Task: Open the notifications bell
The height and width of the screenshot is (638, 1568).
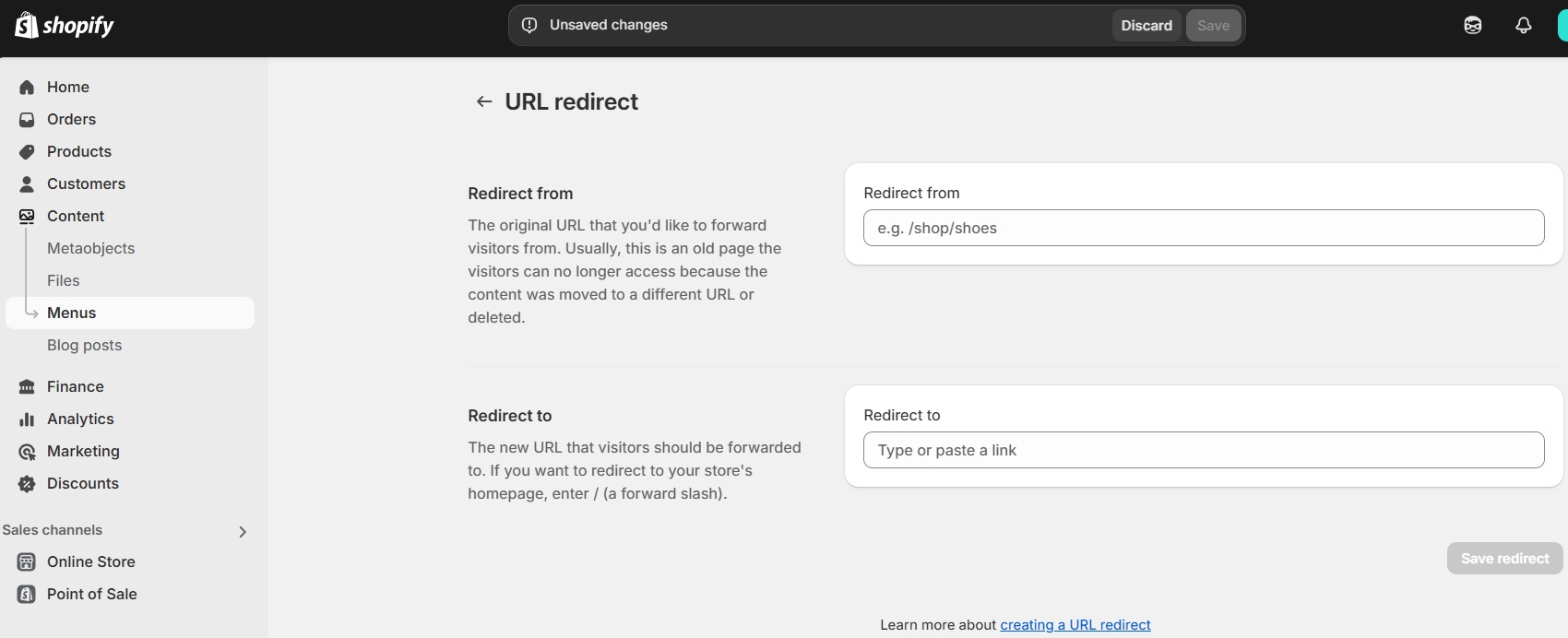Action: click(1523, 25)
